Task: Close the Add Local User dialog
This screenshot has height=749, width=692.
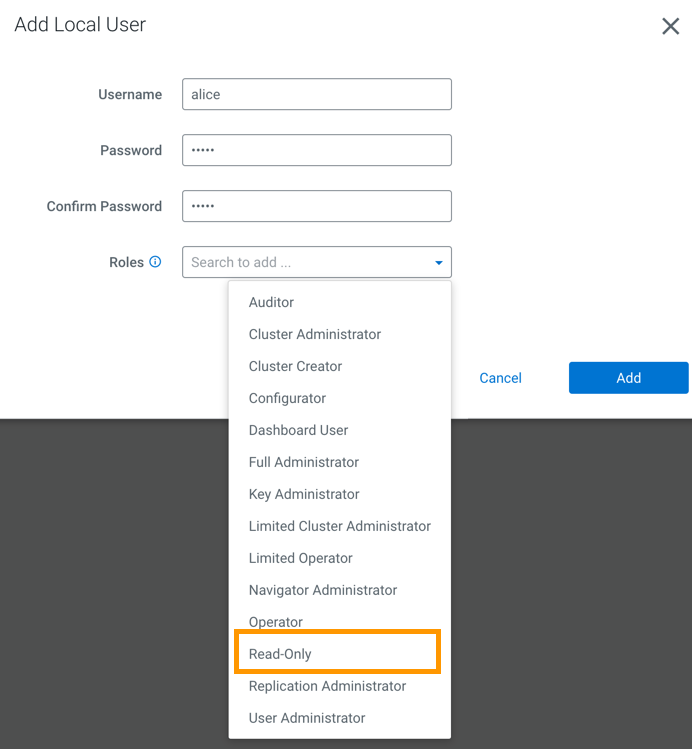Action: tap(671, 26)
